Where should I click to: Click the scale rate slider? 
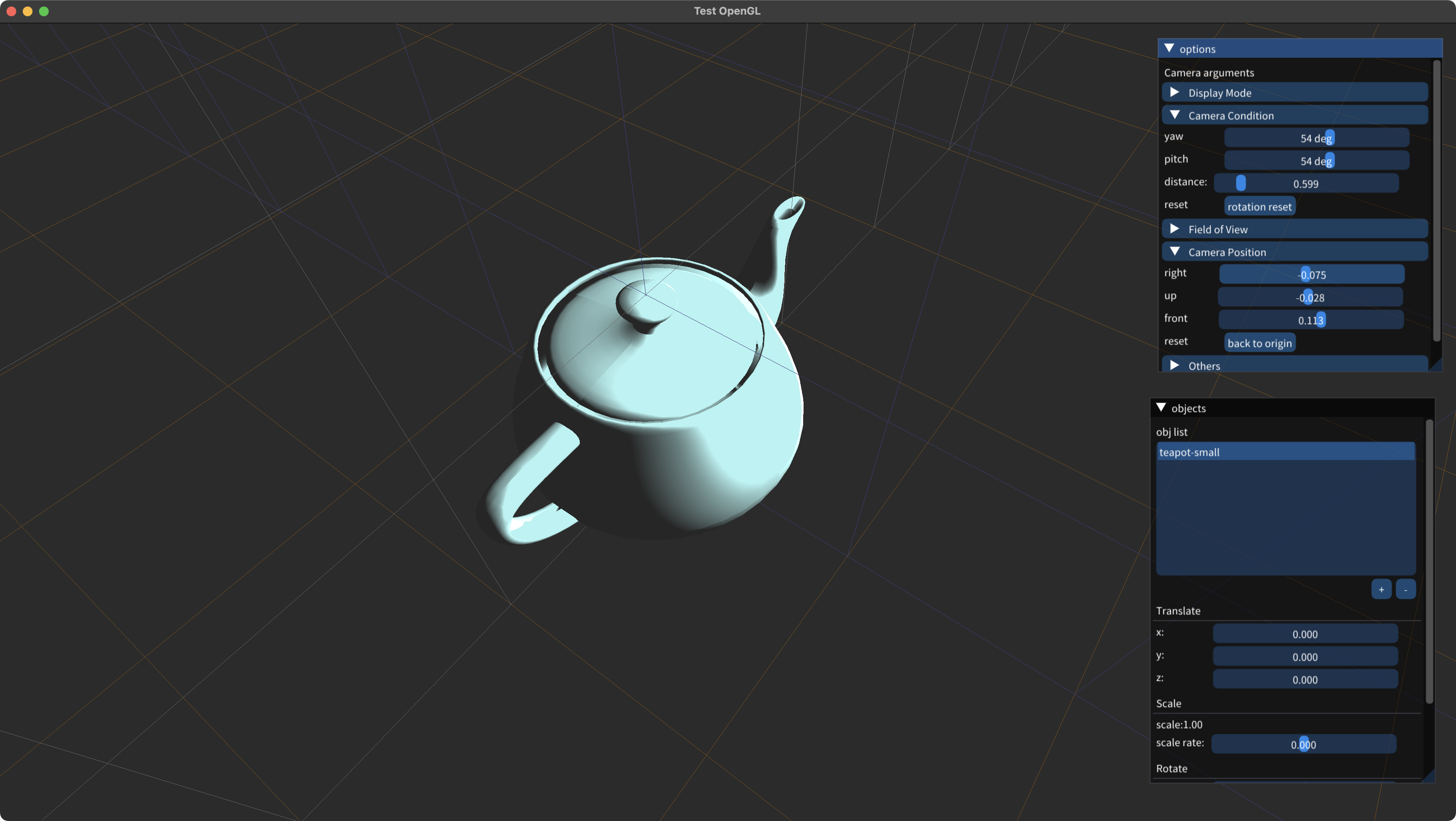tap(1303, 744)
